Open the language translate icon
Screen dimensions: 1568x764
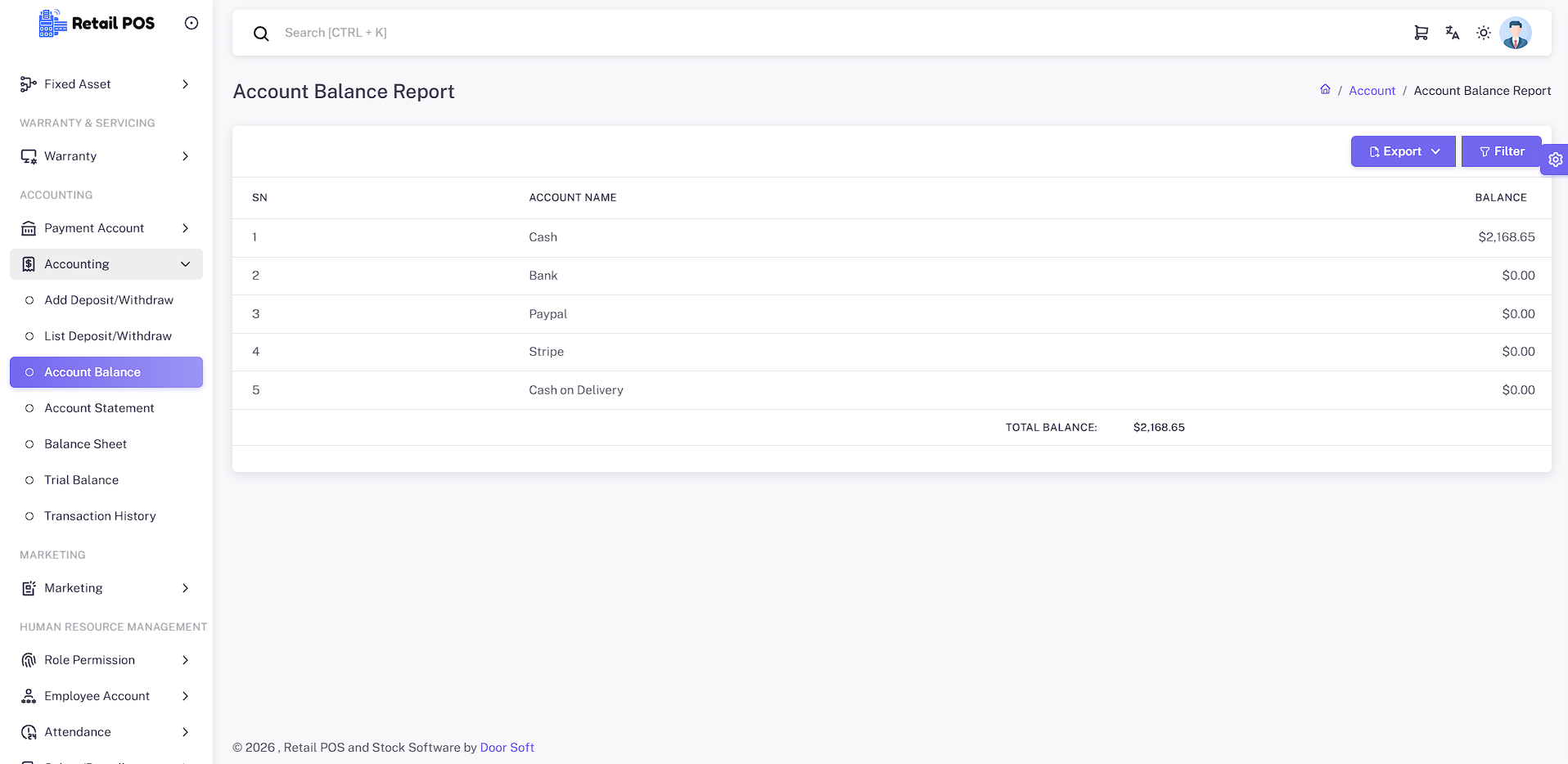[x=1453, y=33]
